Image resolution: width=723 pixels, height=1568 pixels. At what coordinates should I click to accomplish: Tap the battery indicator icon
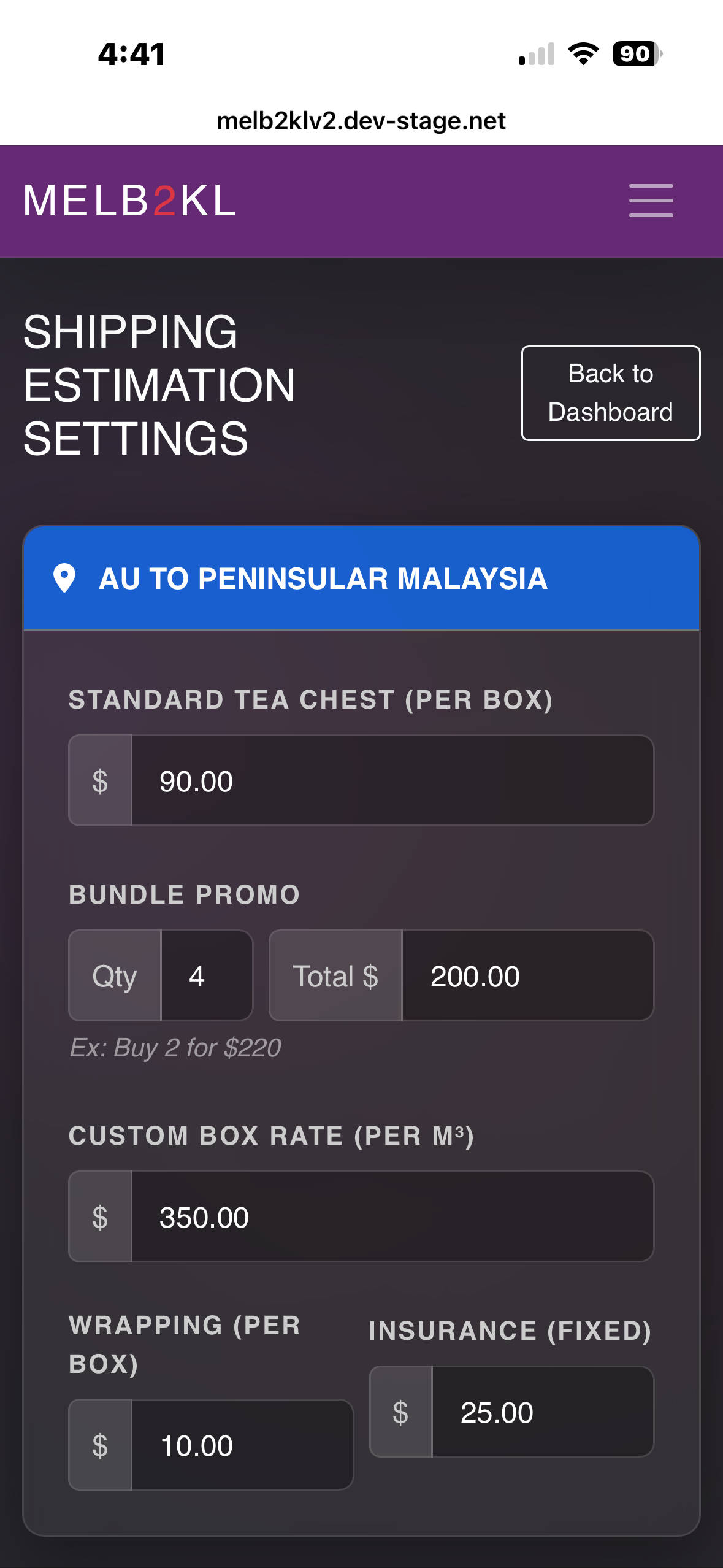pos(637,54)
